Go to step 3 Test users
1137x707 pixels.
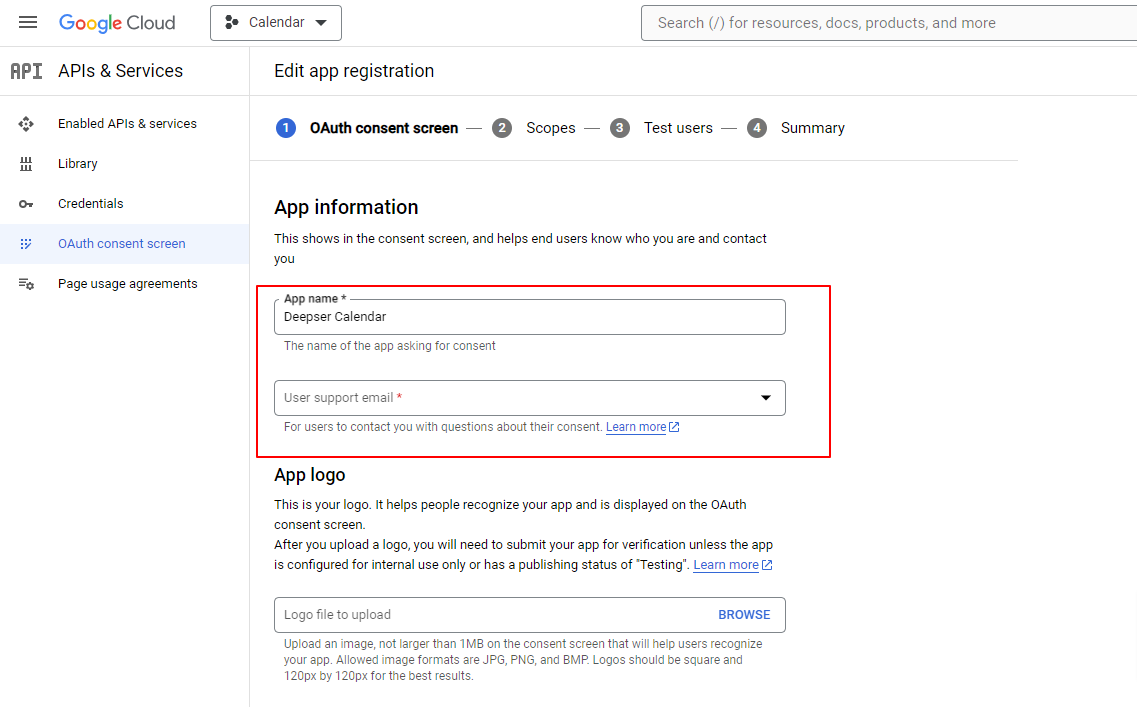point(661,128)
